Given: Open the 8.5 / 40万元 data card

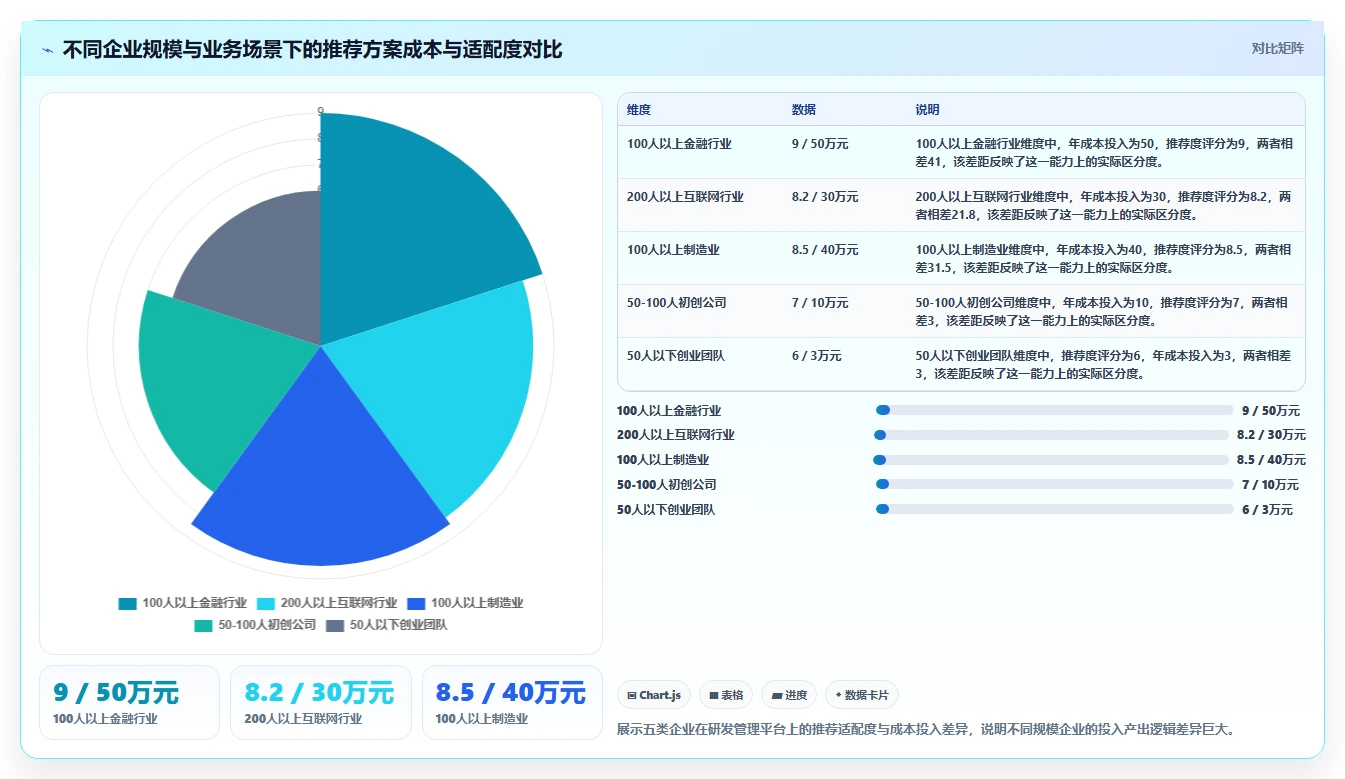Looking at the screenshot, I should (512, 702).
